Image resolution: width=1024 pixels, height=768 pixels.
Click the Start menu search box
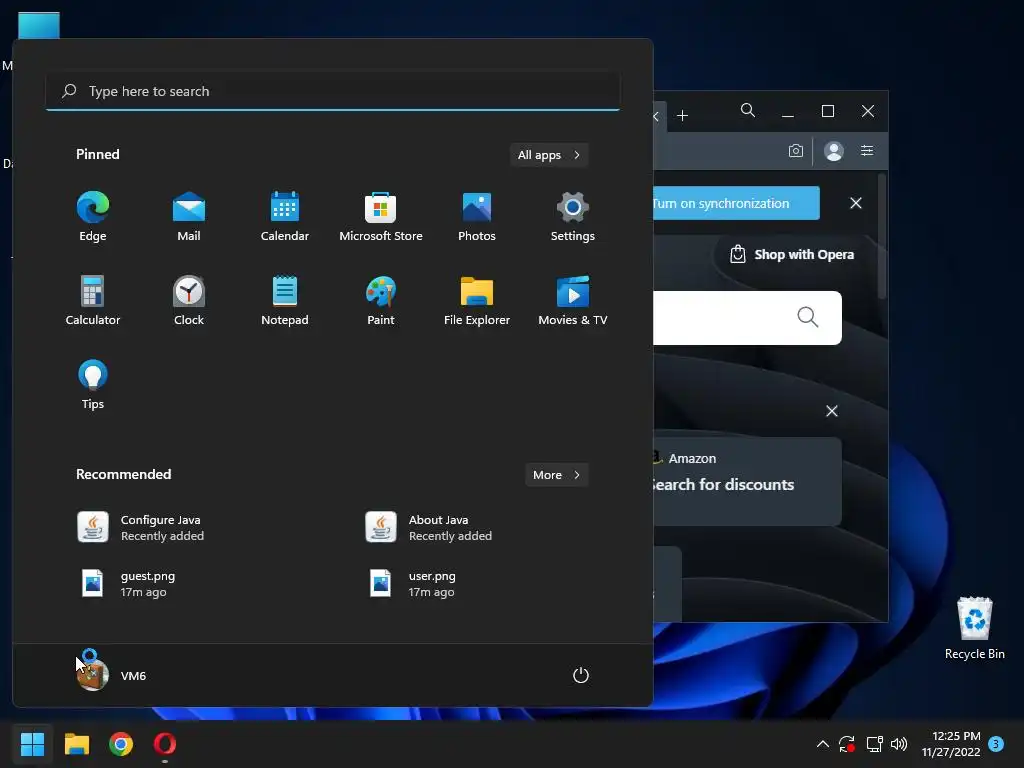333,91
